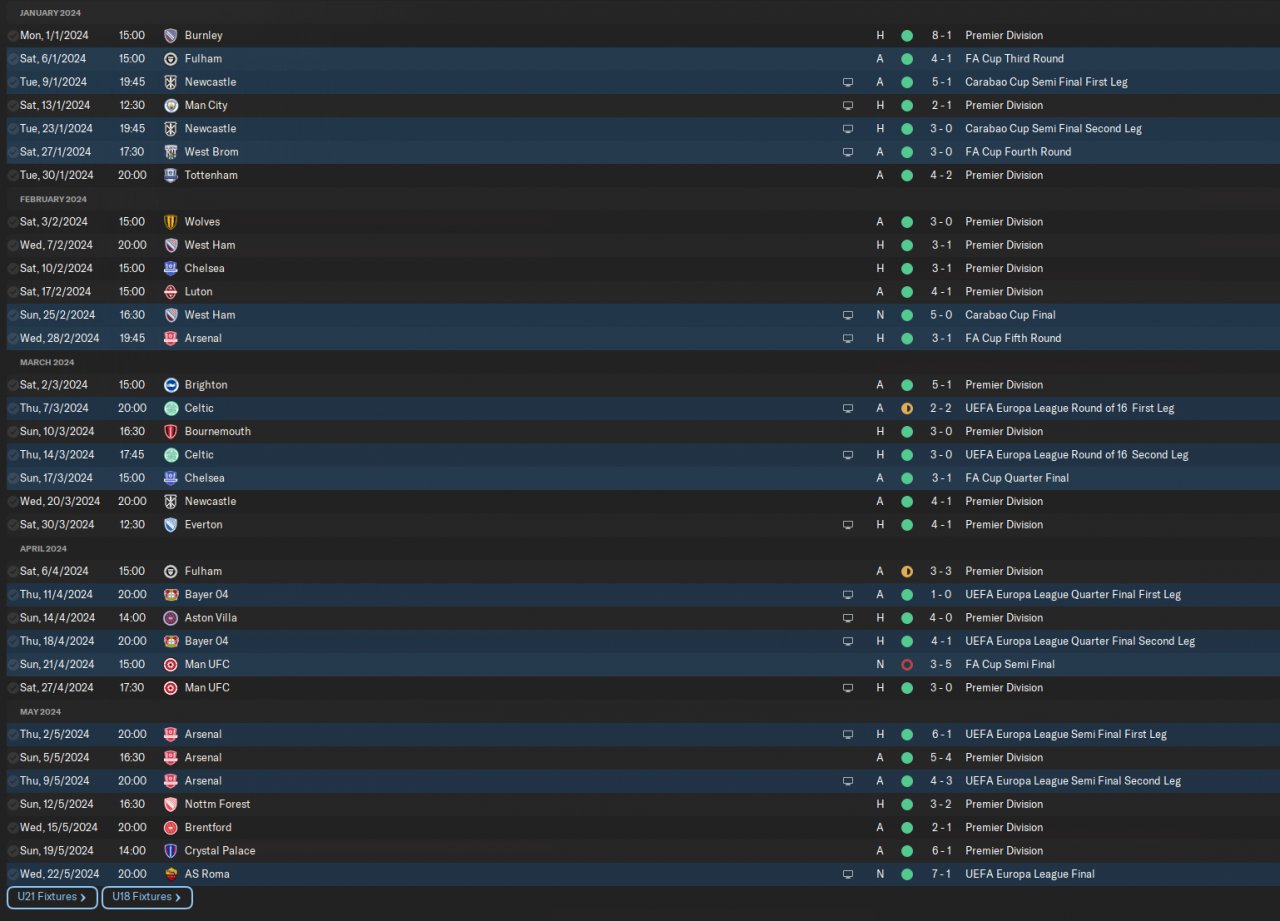
Task: Select the Luton team name
Action: click(199, 292)
